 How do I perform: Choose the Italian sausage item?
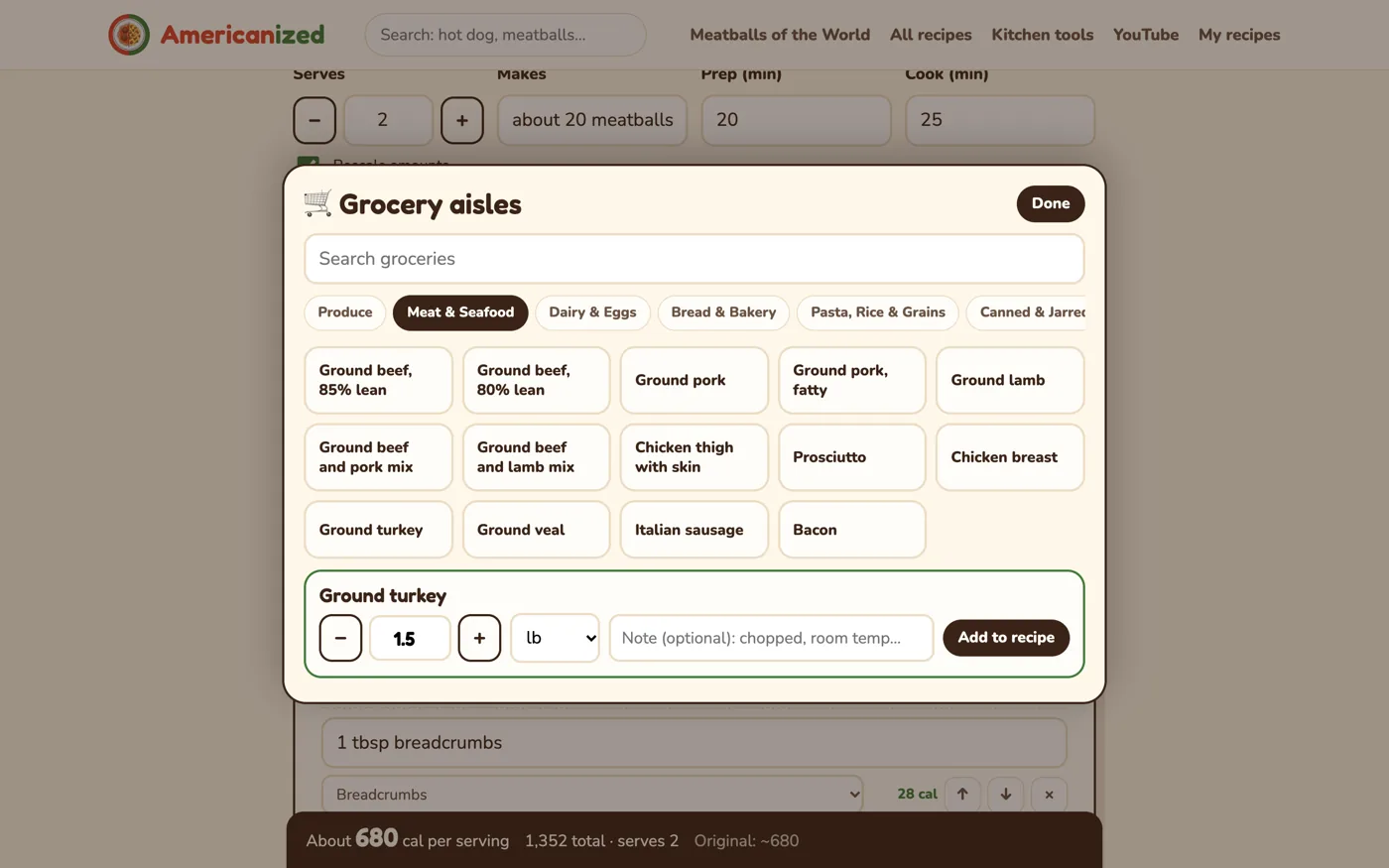pos(694,530)
